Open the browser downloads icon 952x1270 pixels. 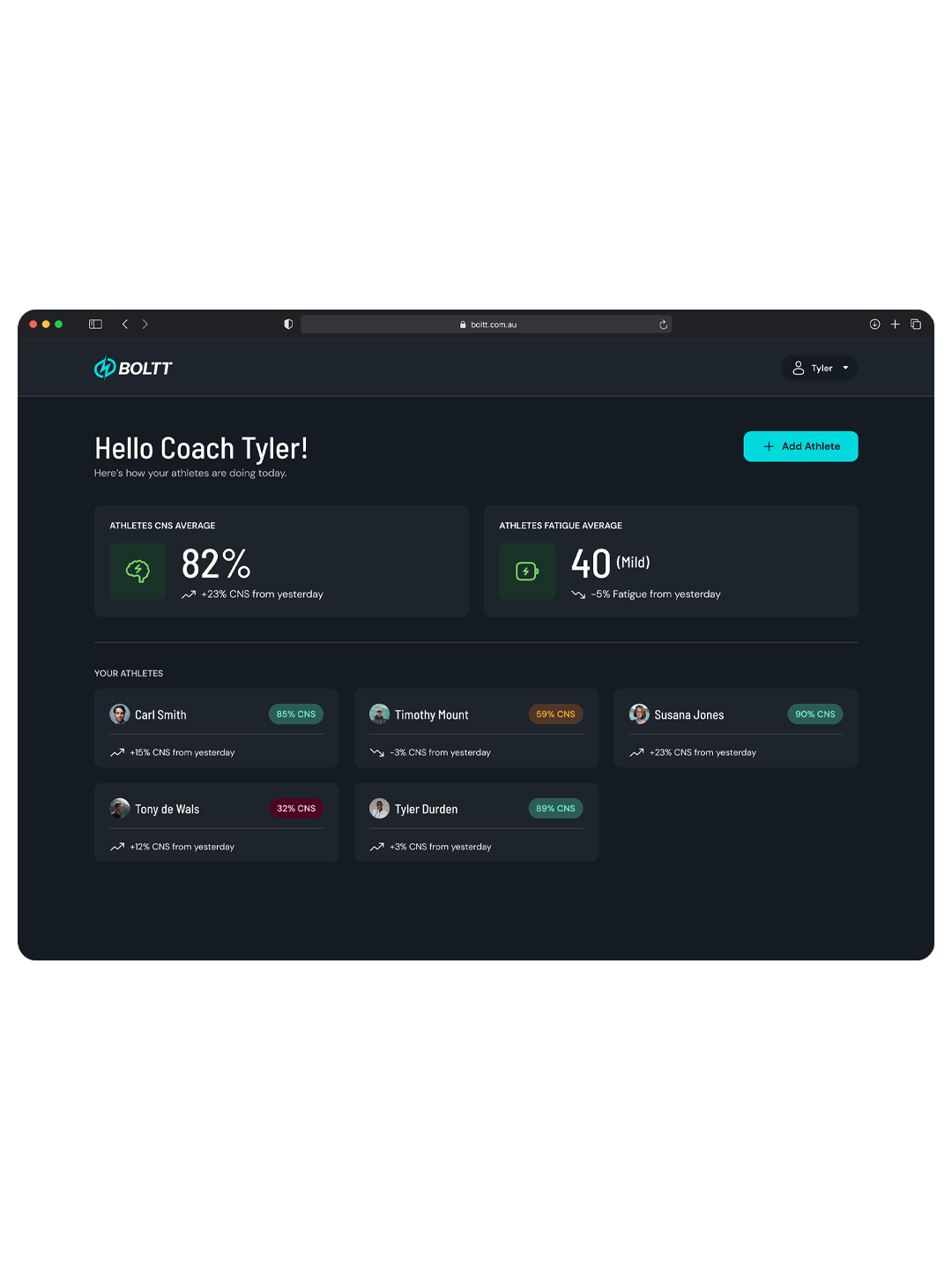[x=874, y=325]
